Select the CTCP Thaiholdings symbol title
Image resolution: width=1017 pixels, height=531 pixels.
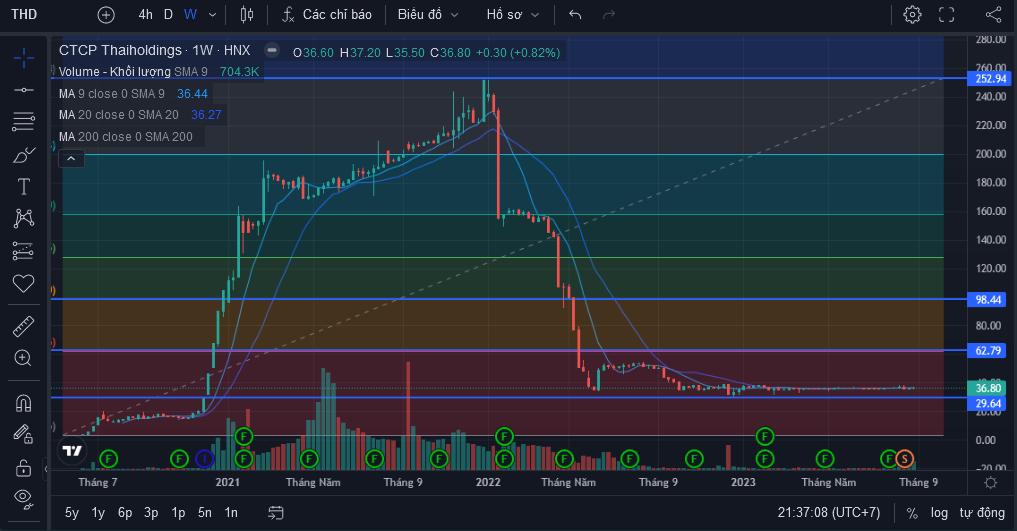click(120, 51)
